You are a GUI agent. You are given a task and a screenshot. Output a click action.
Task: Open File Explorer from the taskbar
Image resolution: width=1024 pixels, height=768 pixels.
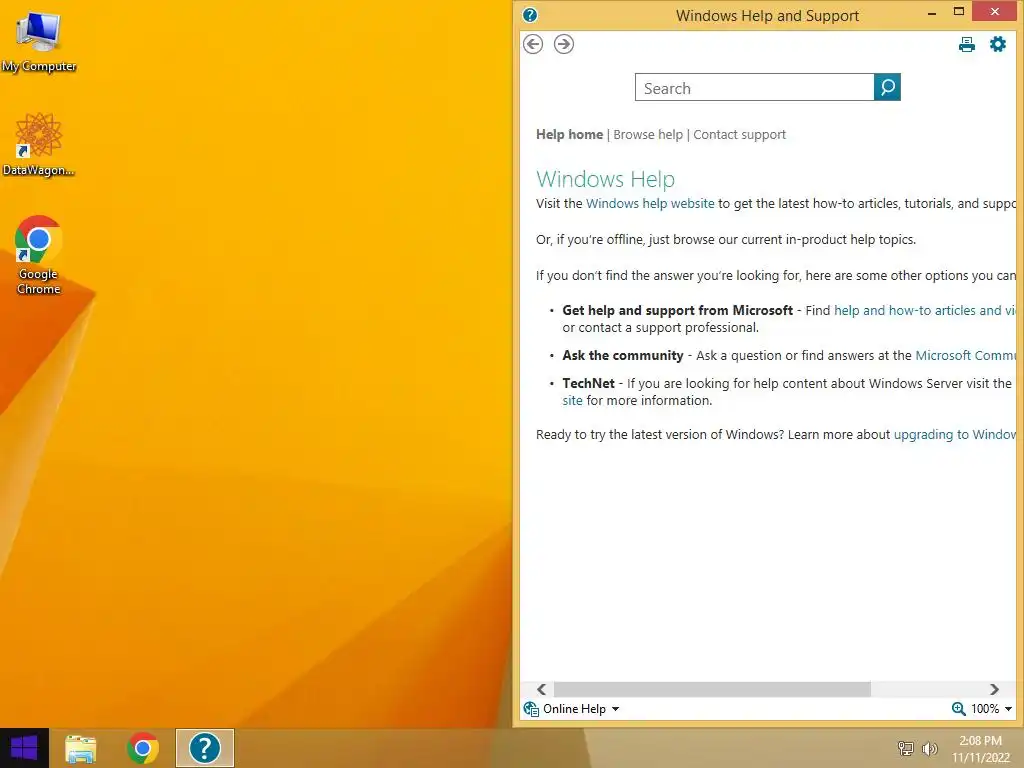(x=80, y=748)
